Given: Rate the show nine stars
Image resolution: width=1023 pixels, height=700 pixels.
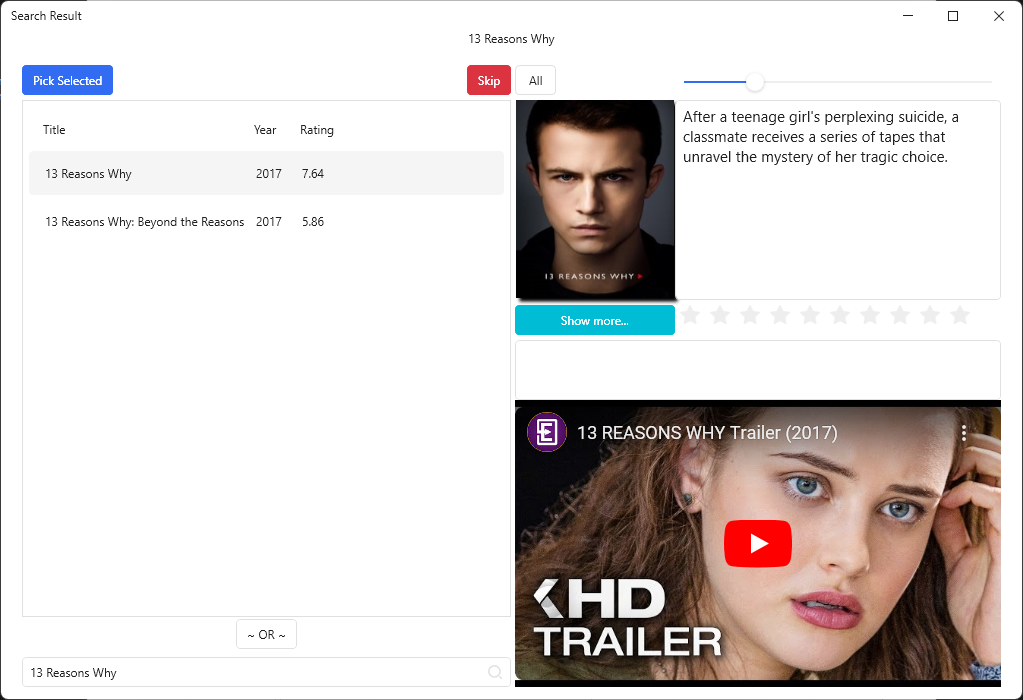Looking at the screenshot, I should (930, 316).
